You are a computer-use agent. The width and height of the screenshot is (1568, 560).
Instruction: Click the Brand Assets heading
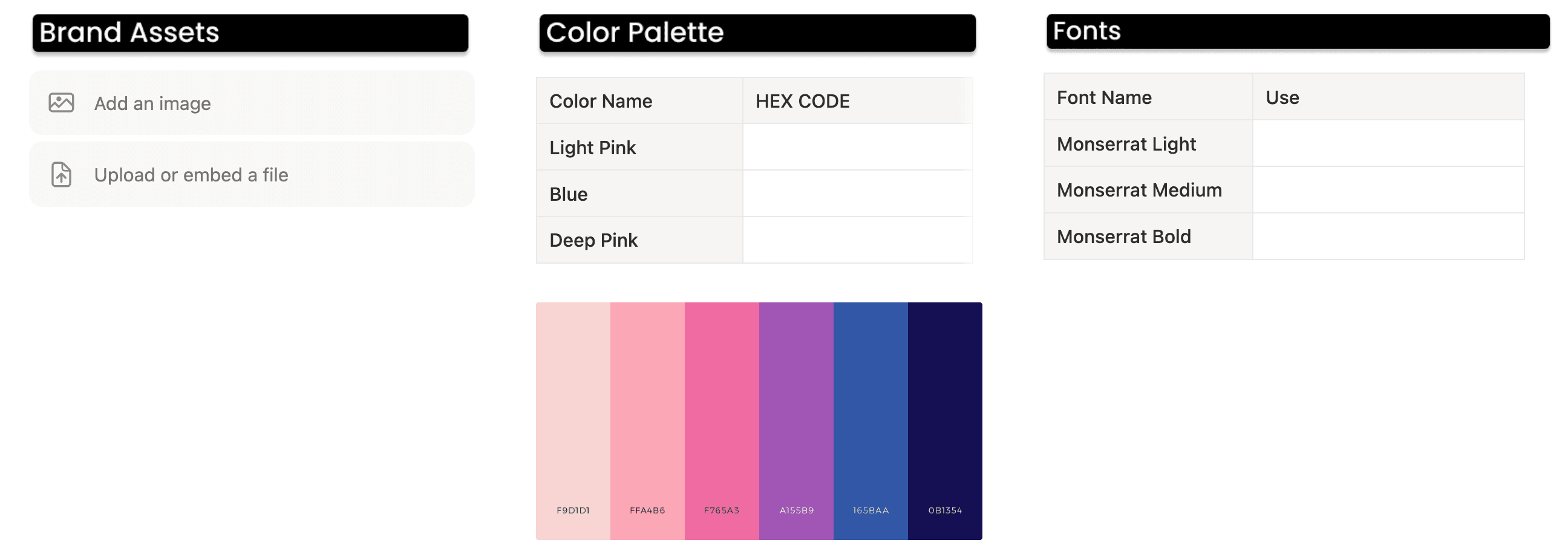click(x=129, y=33)
